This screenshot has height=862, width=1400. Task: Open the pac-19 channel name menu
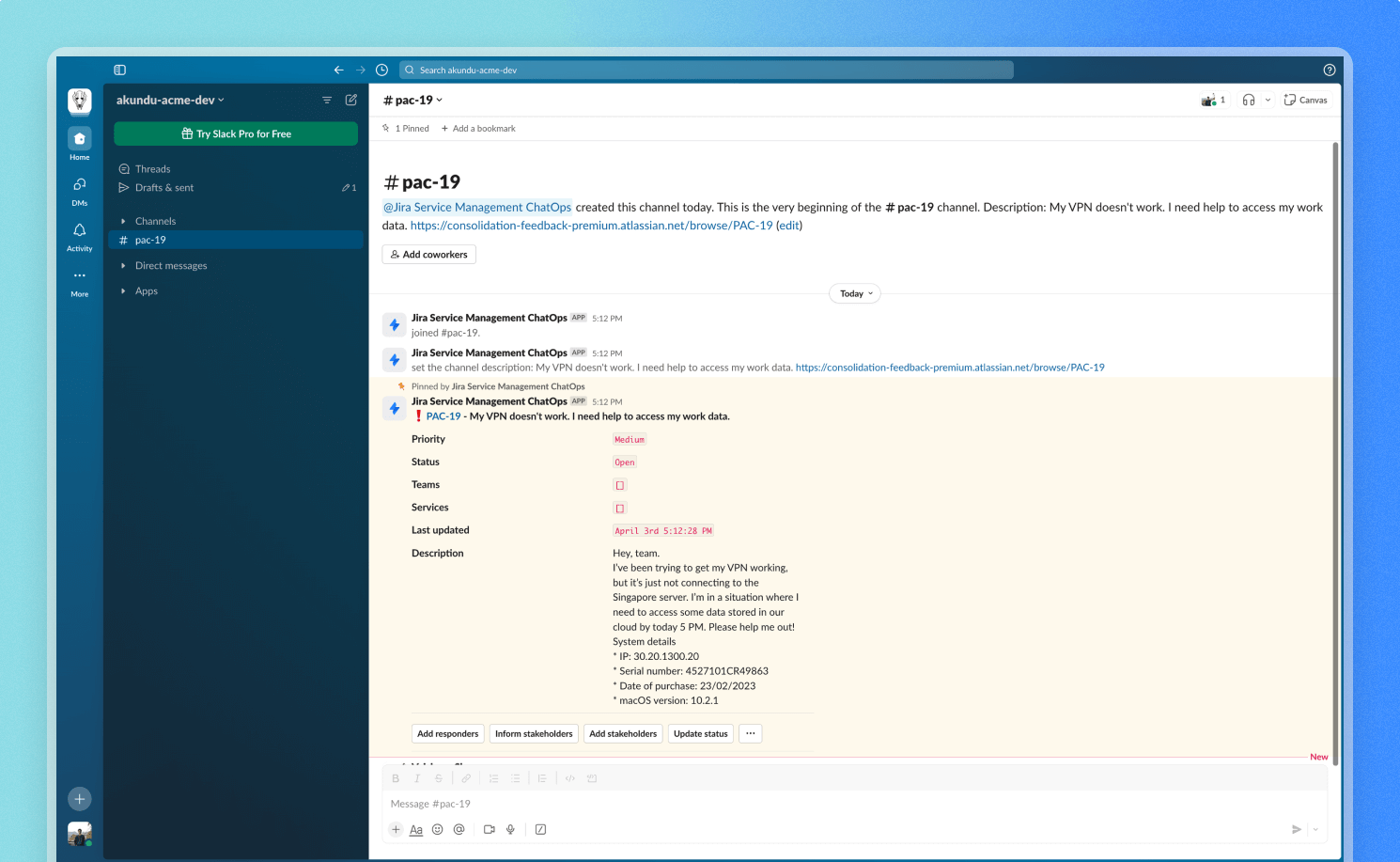pyautogui.click(x=412, y=100)
